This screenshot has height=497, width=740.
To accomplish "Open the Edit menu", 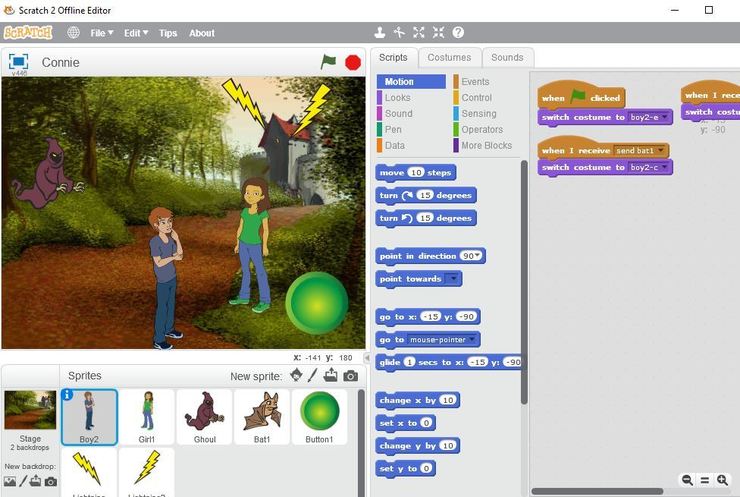I will 136,33.
